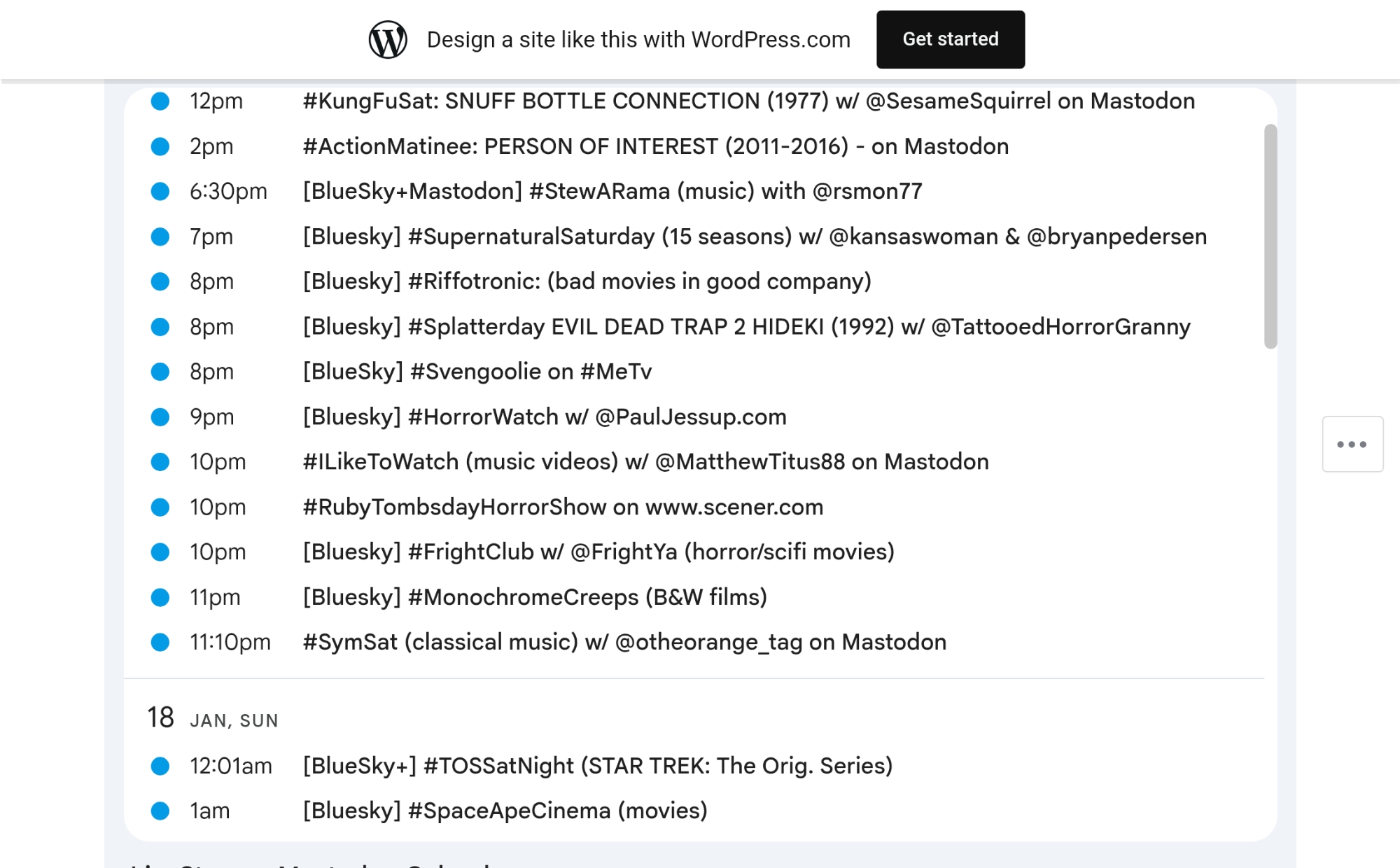The image size is (1400, 868).
Task: Click blue dot beside #StewARama event
Action: click(x=160, y=192)
